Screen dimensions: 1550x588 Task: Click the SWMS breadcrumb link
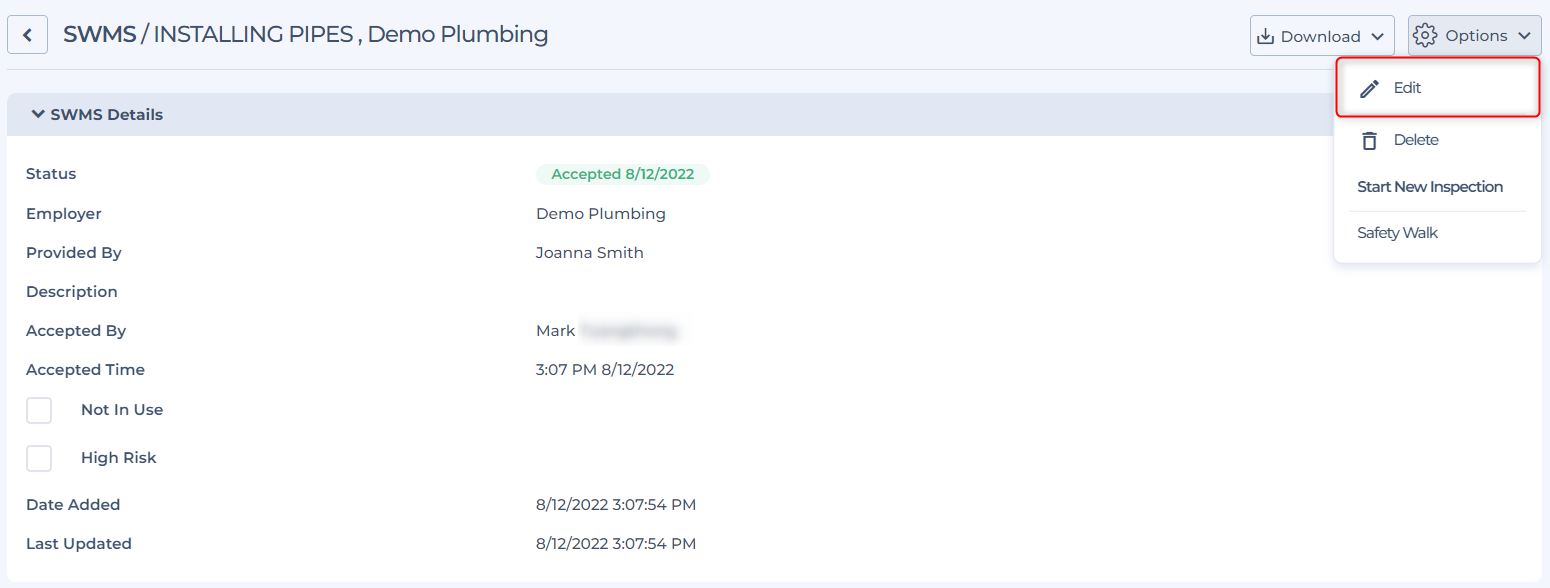99,34
